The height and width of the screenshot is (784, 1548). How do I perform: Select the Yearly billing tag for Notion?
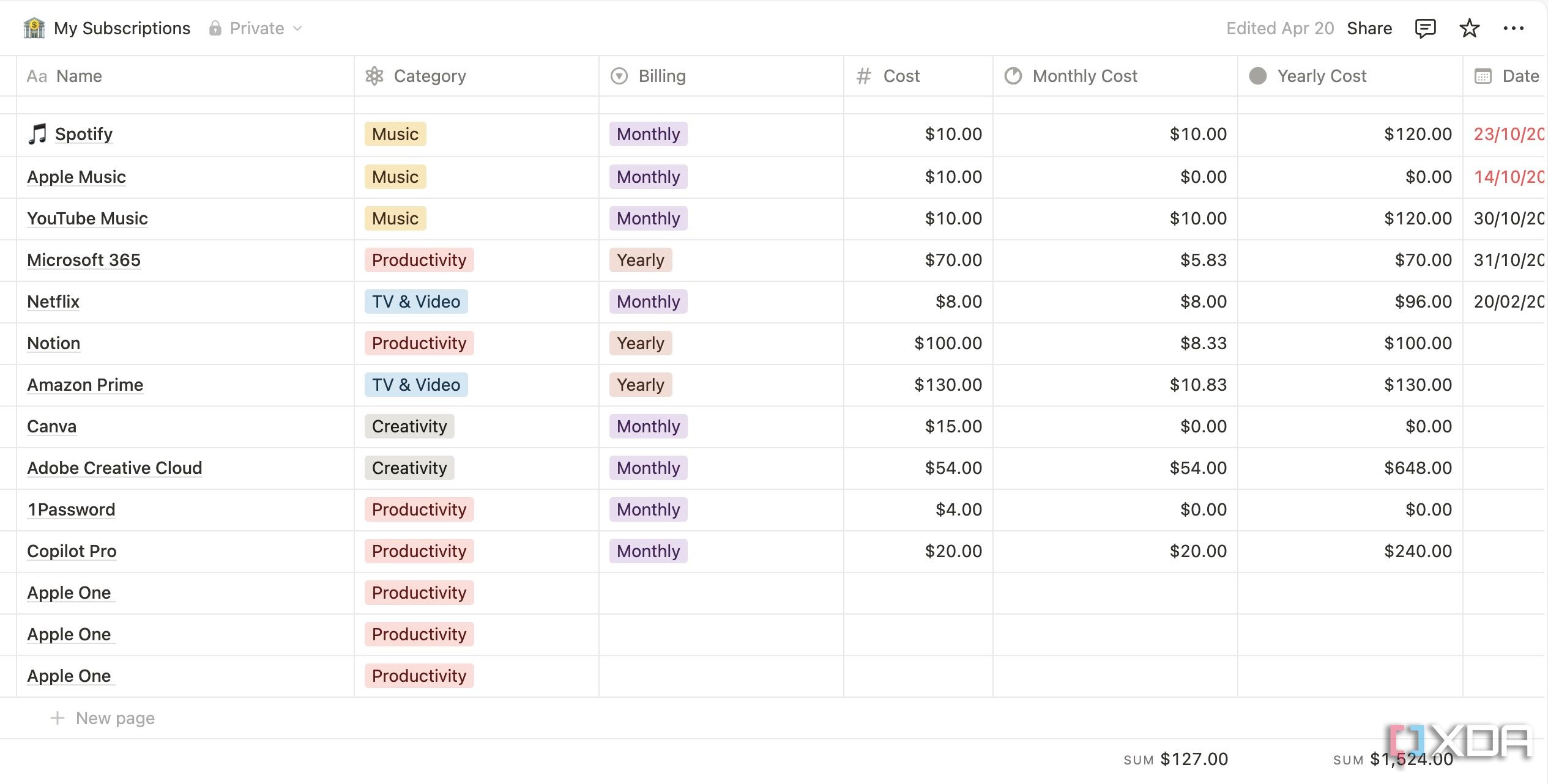click(641, 343)
